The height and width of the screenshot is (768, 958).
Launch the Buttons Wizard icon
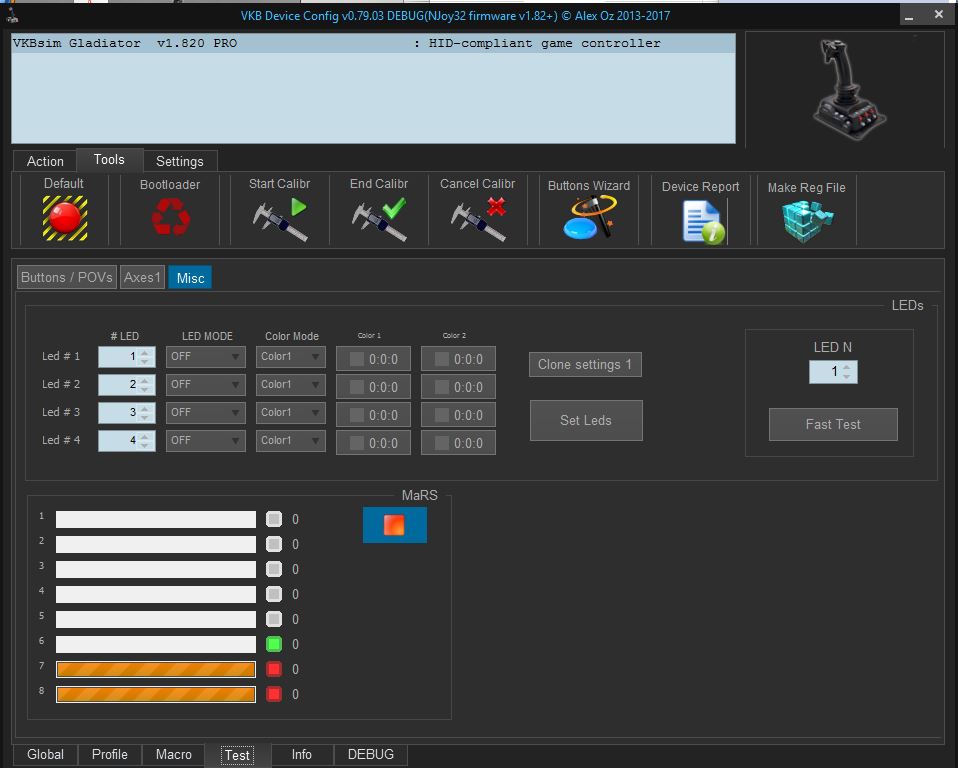pos(588,218)
